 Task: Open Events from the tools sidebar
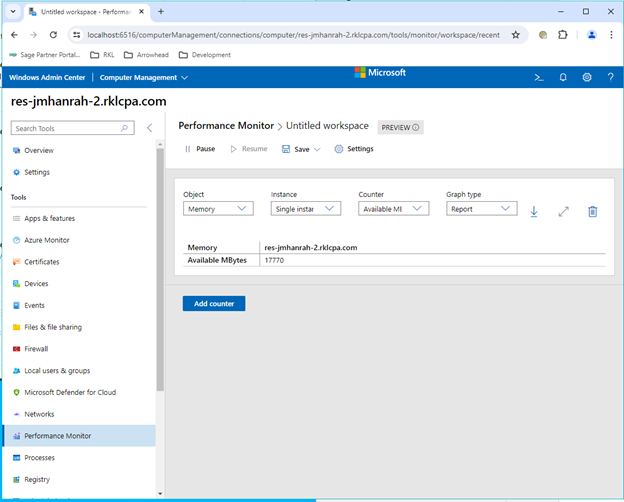34,305
